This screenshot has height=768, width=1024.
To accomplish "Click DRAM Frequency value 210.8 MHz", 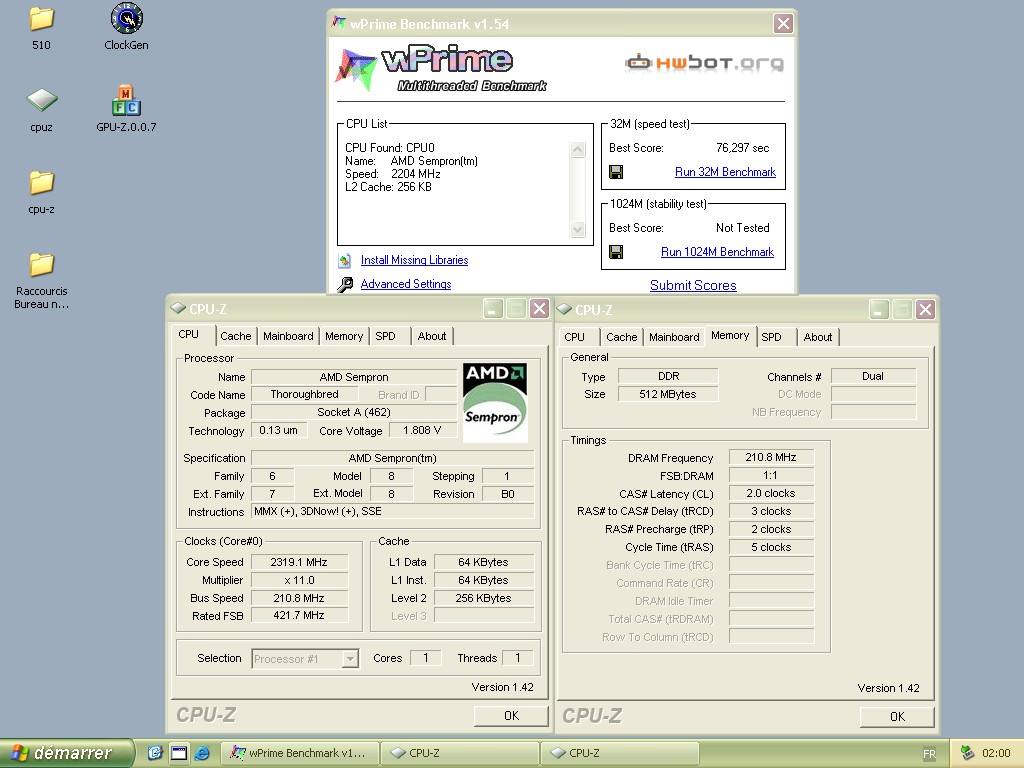I will [771, 458].
